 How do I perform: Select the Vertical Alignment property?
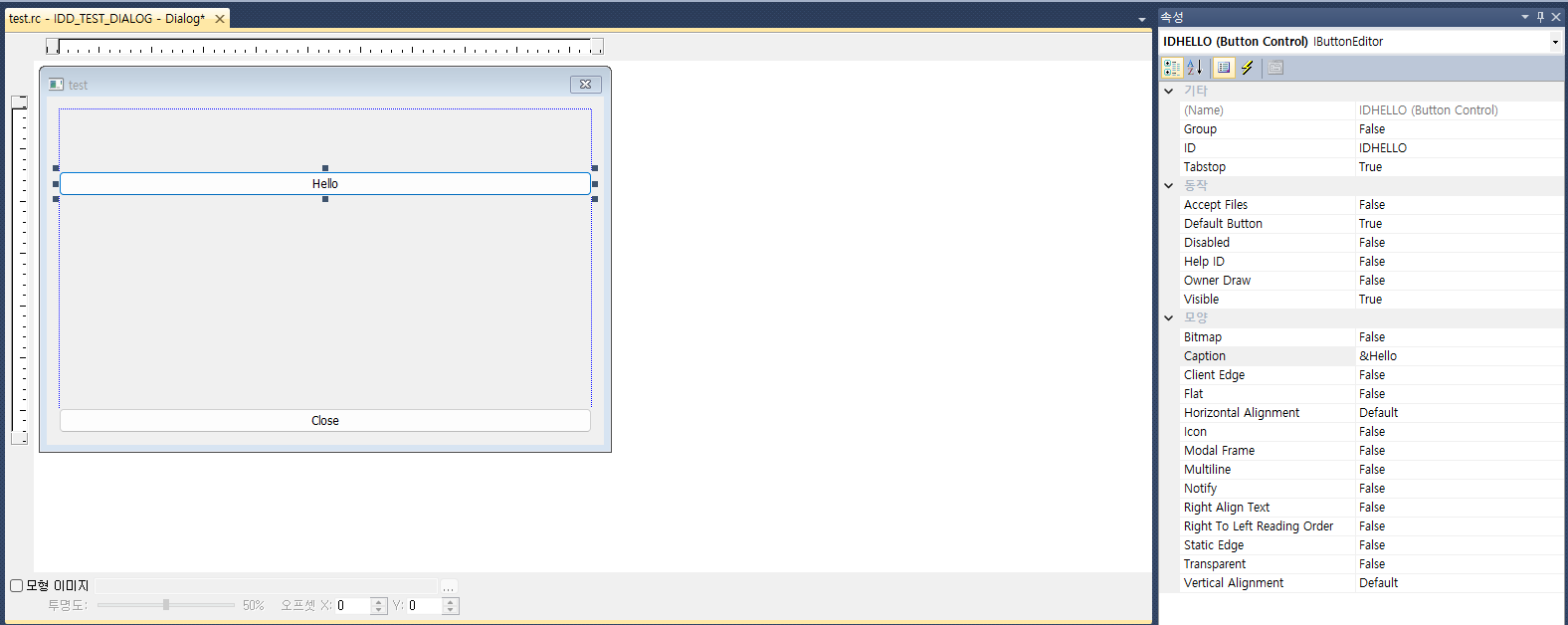tap(1371, 583)
